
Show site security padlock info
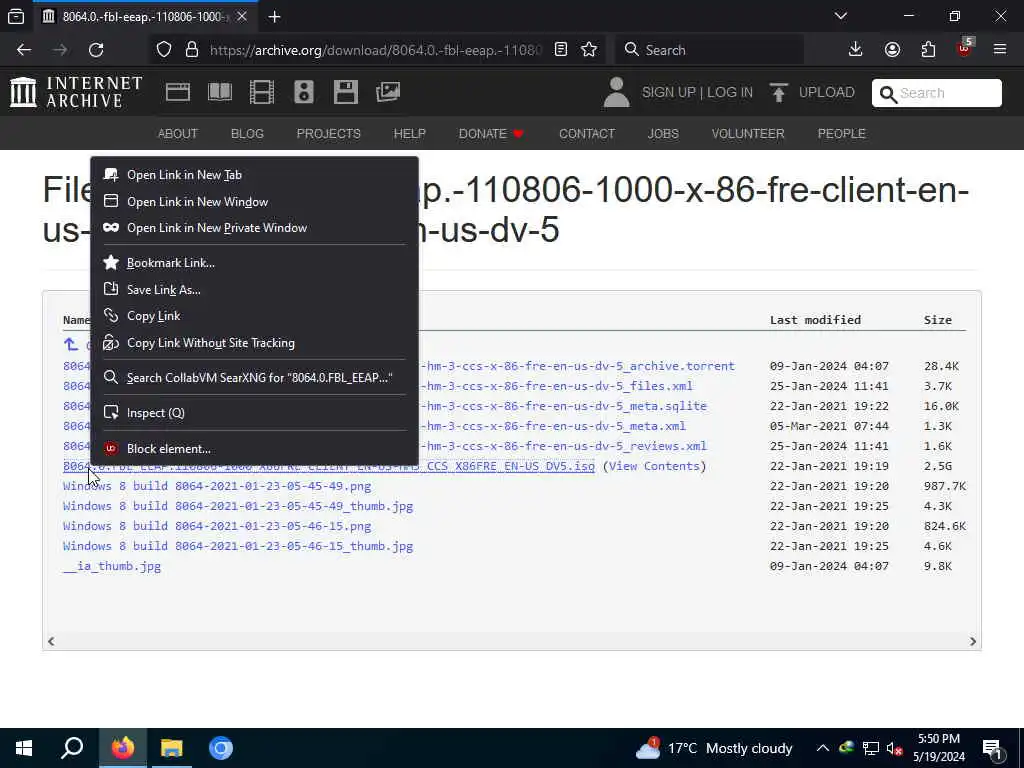(x=191, y=50)
